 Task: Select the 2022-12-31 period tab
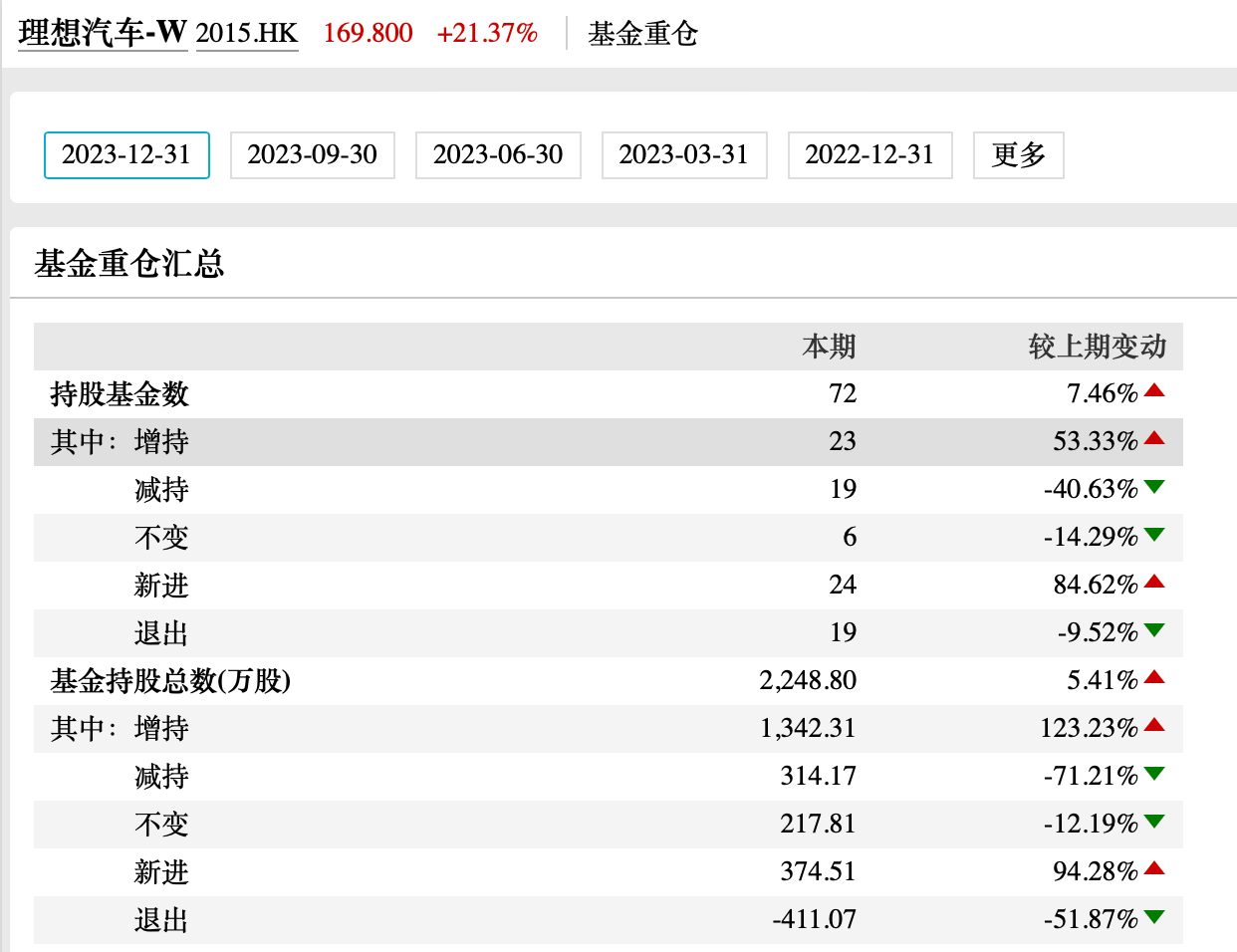point(870,155)
